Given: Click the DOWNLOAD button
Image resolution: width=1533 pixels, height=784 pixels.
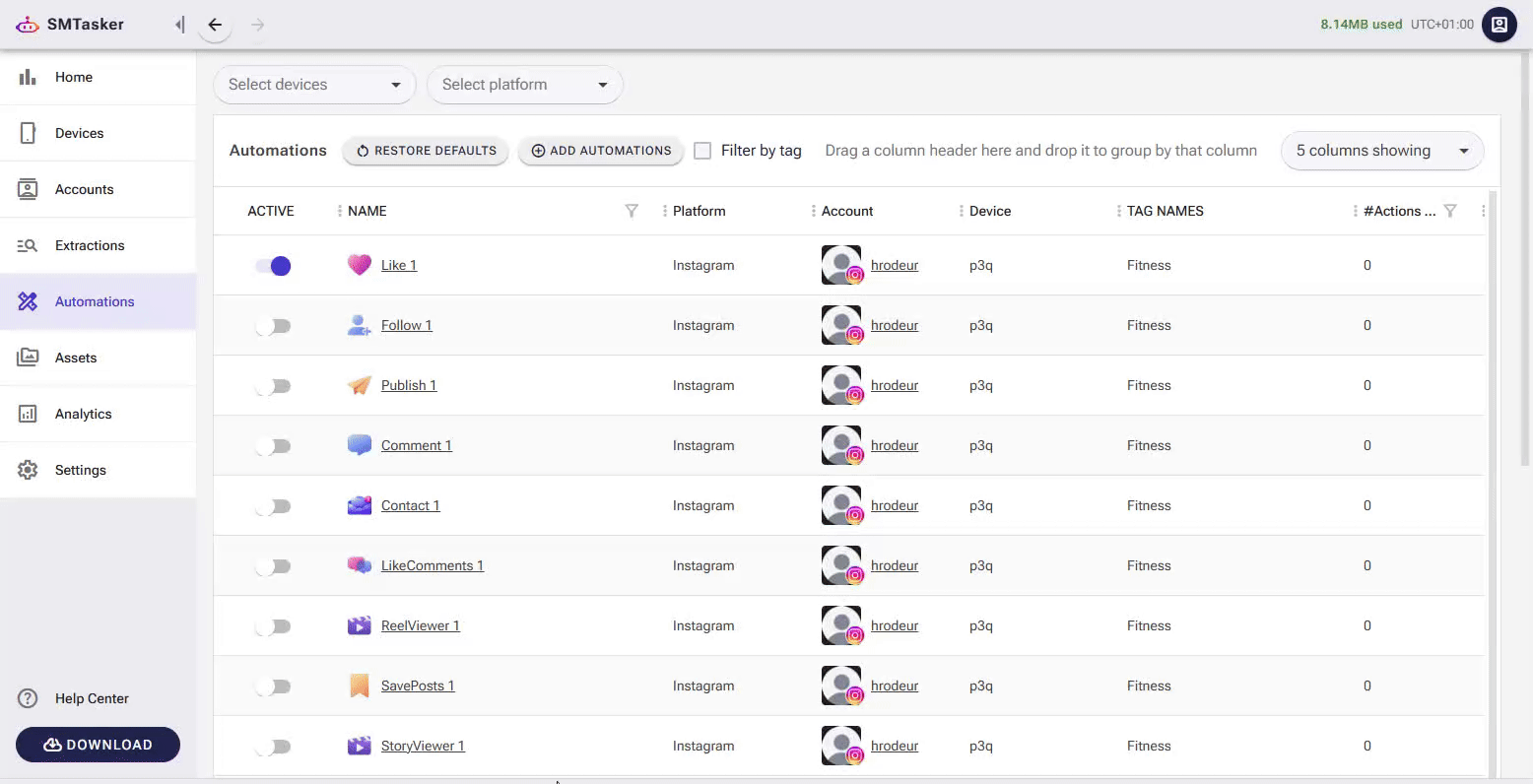Looking at the screenshot, I should tap(98, 745).
